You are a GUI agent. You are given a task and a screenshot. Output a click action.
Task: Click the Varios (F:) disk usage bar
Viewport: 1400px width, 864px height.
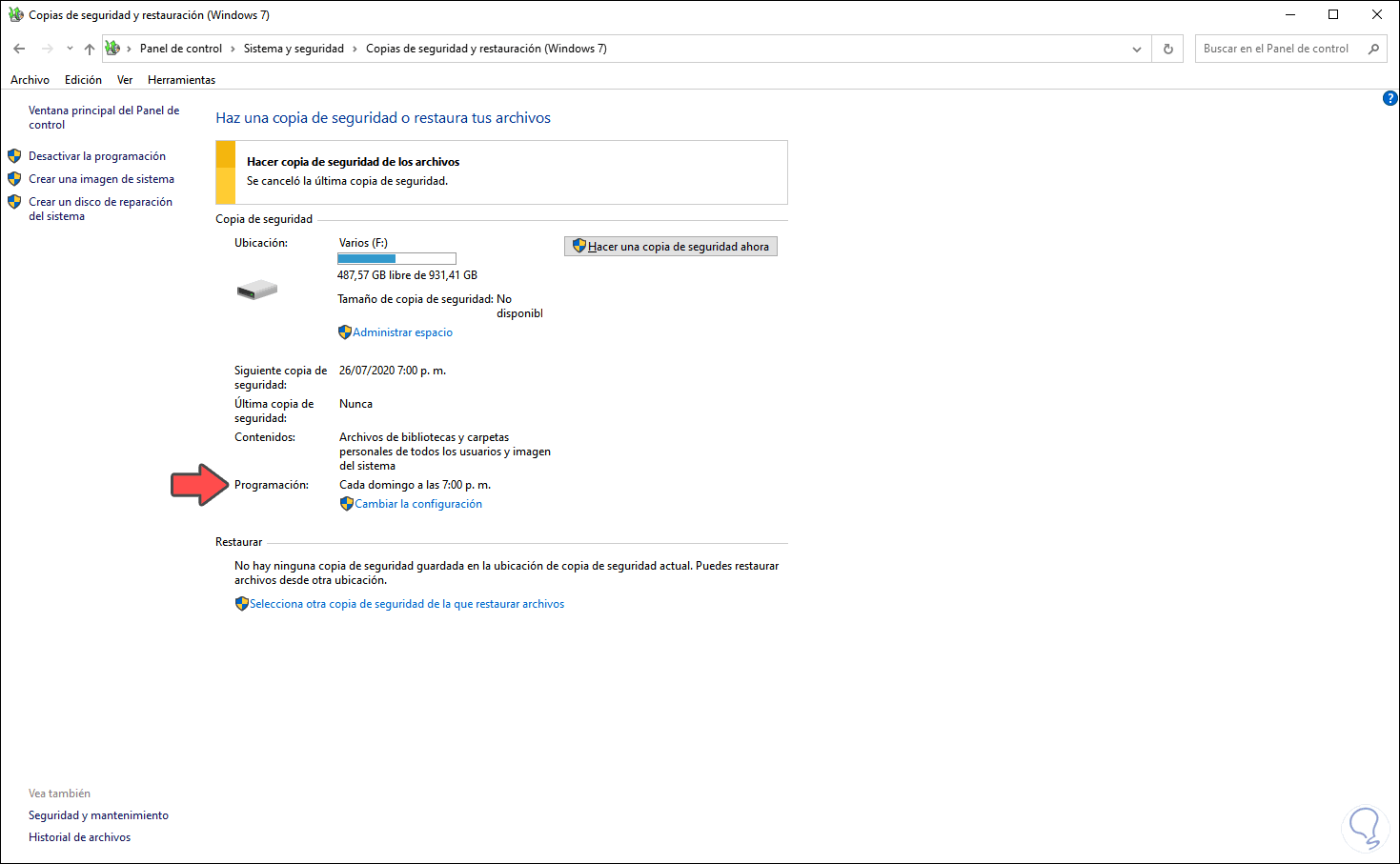396,258
